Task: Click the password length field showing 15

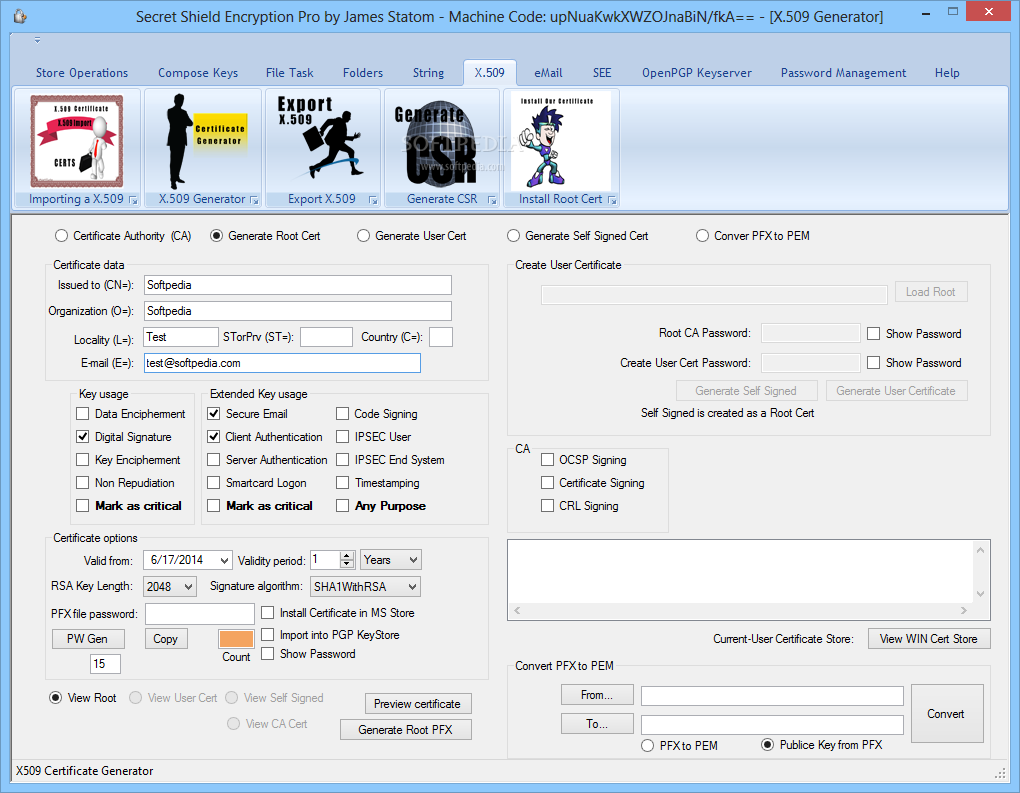Action: click(x=105, y=664)
